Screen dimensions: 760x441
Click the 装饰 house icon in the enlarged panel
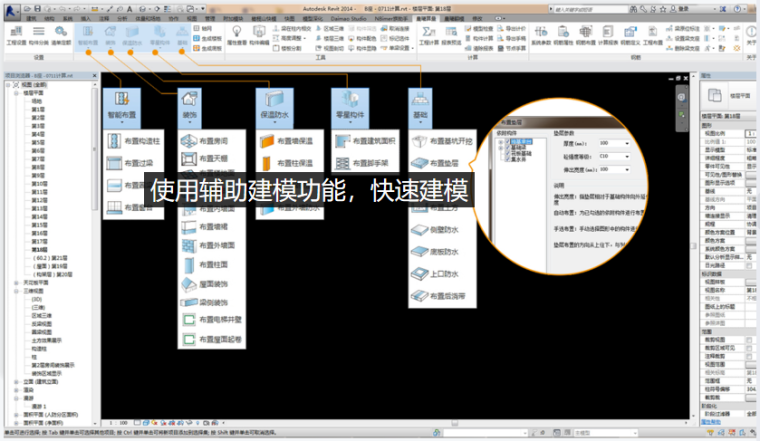[189, 101]
